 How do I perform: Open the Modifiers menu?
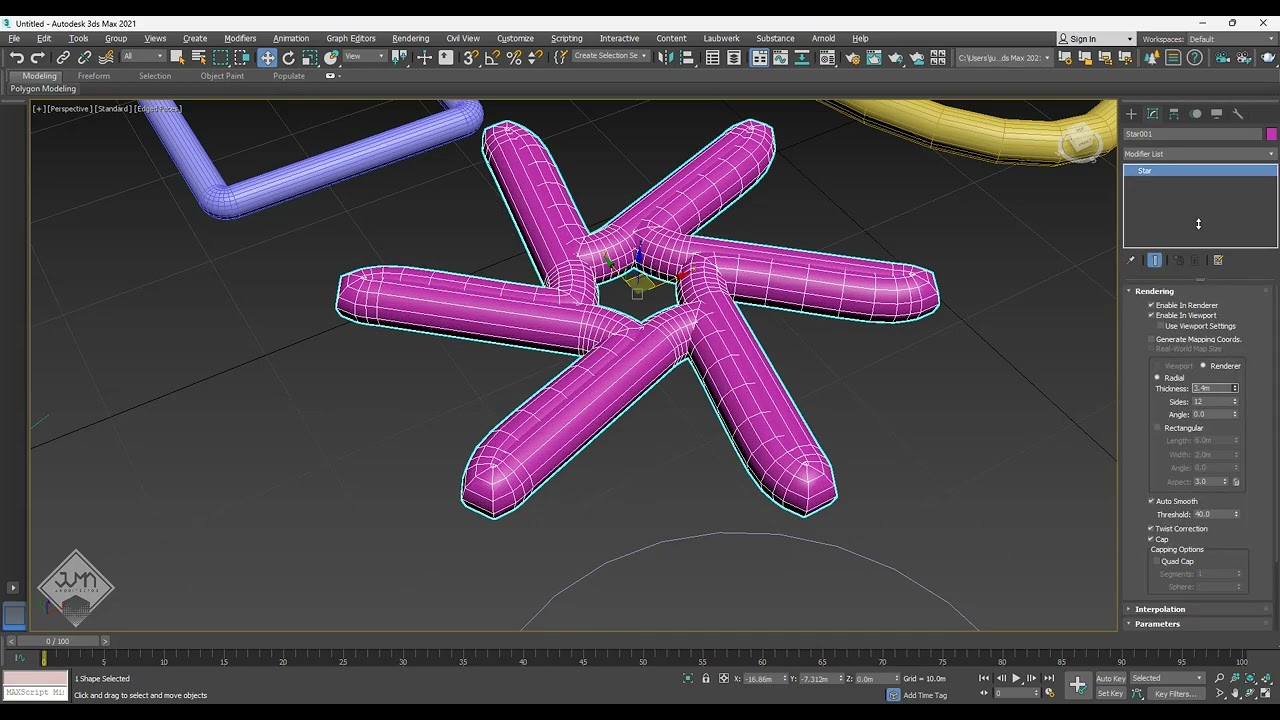coord(240,39)
